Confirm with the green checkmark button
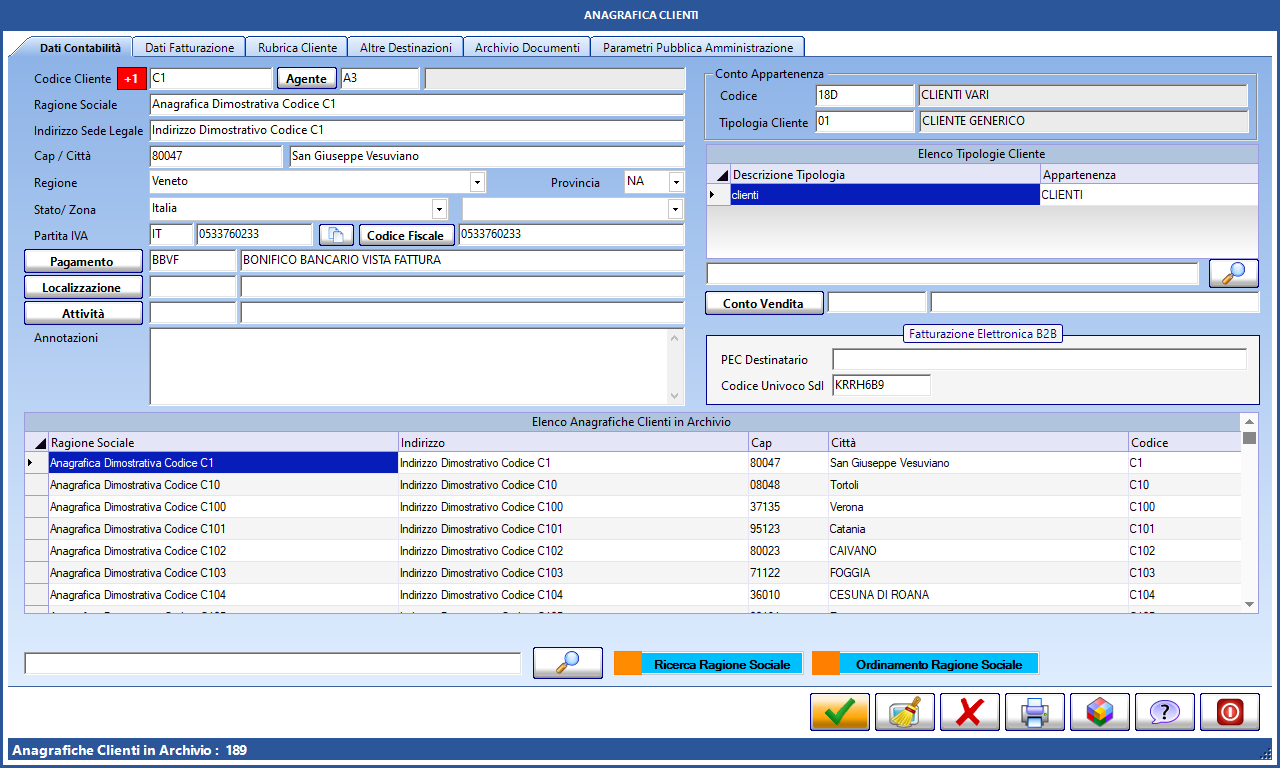Screen dimensions: 1280x768 click(x=840, y=712)
